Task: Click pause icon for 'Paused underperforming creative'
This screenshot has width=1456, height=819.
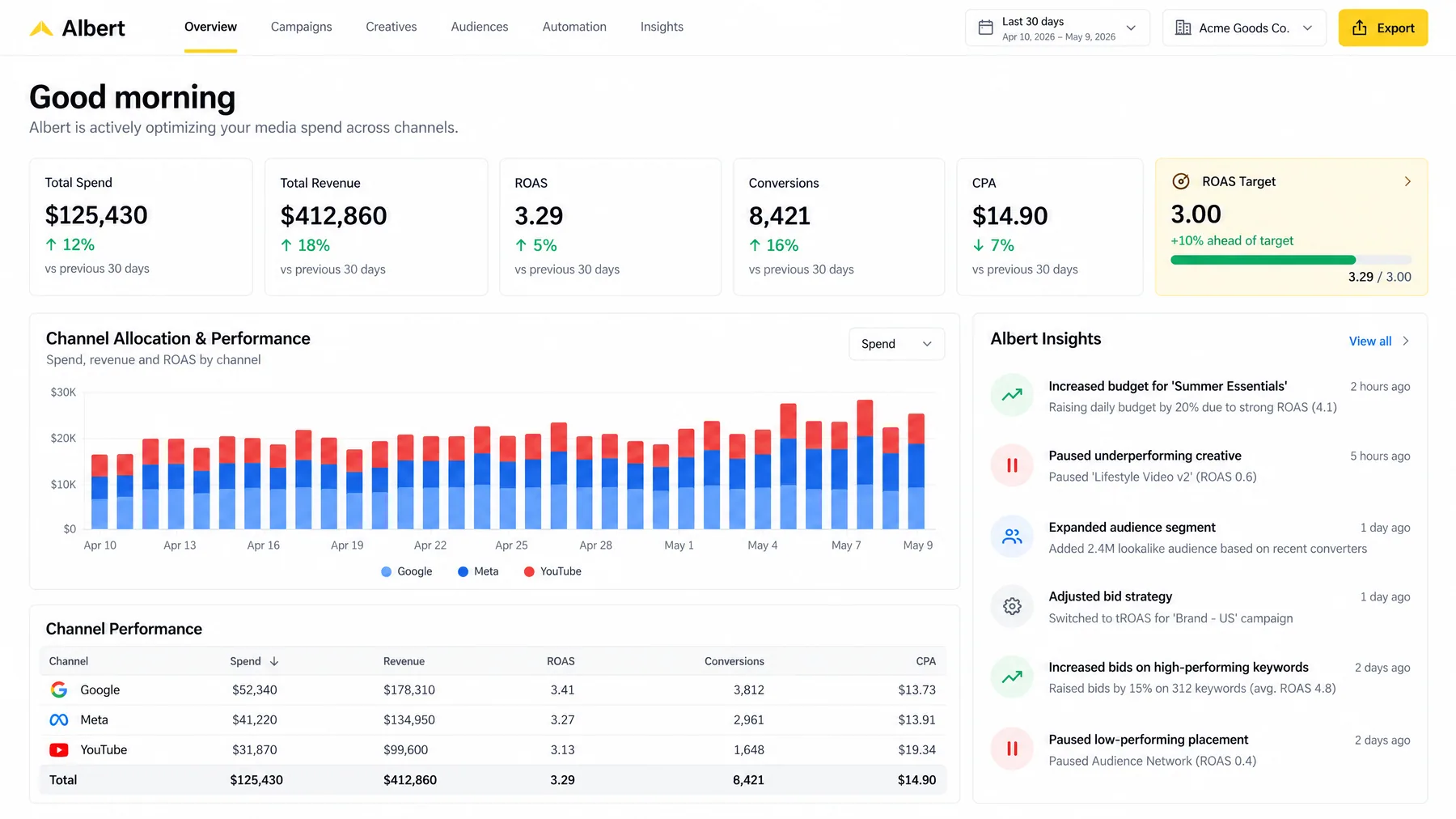Action: tap(1012, 465)
